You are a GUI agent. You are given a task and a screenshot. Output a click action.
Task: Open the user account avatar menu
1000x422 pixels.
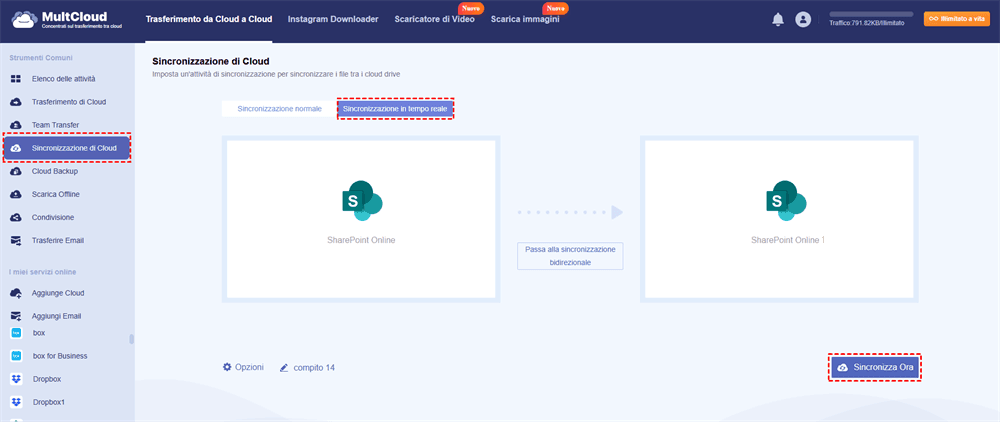[802, 20]
